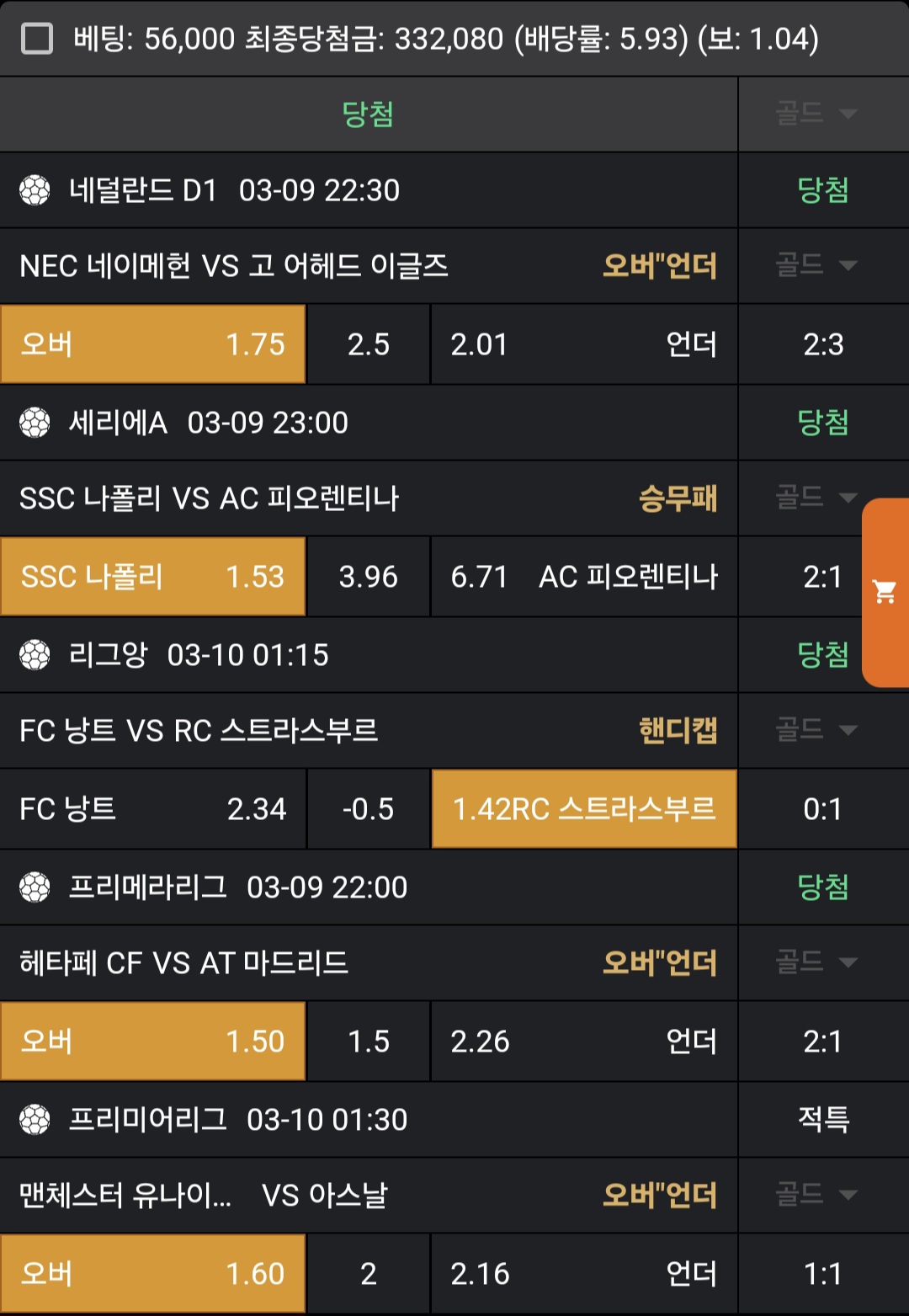Click soccer ball icon beside 리그앙
The height and width of the screenshot is (1316, 909).
tap(35, 655)
